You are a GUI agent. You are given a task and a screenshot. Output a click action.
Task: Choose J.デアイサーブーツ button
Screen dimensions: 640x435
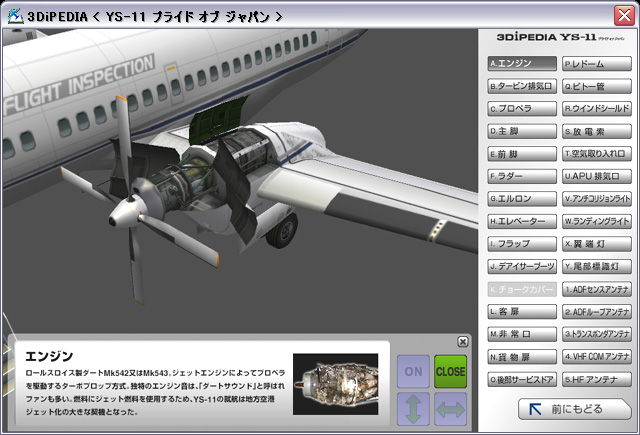point(522,266)
